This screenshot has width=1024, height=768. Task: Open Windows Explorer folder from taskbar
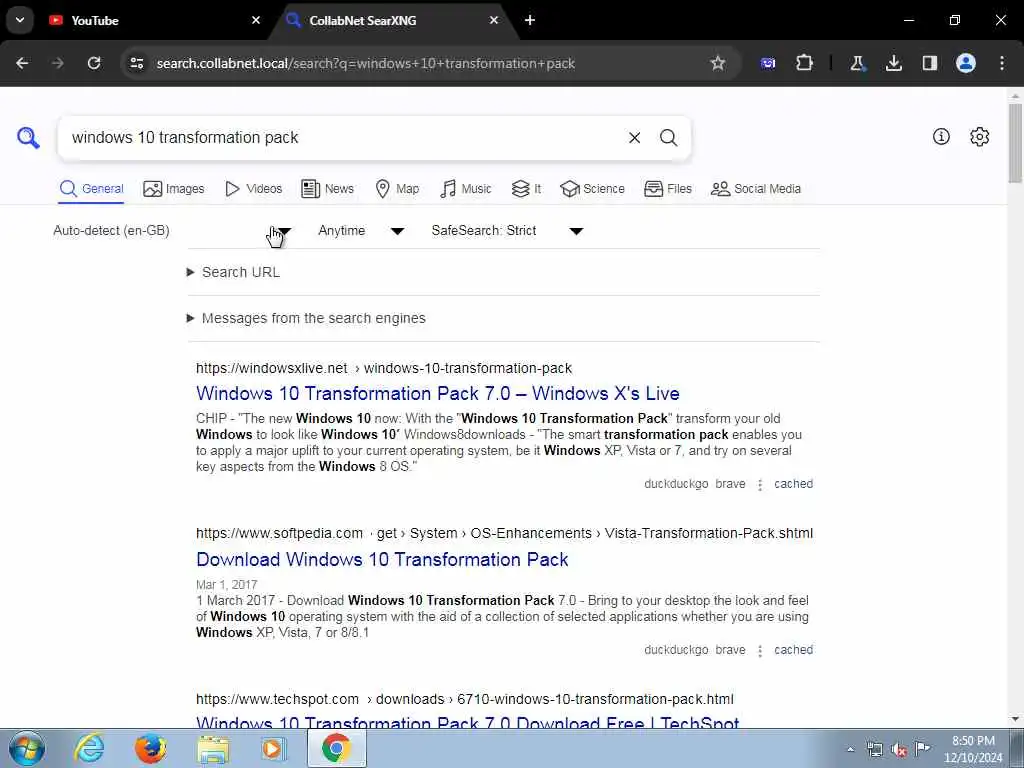[213, 748]
